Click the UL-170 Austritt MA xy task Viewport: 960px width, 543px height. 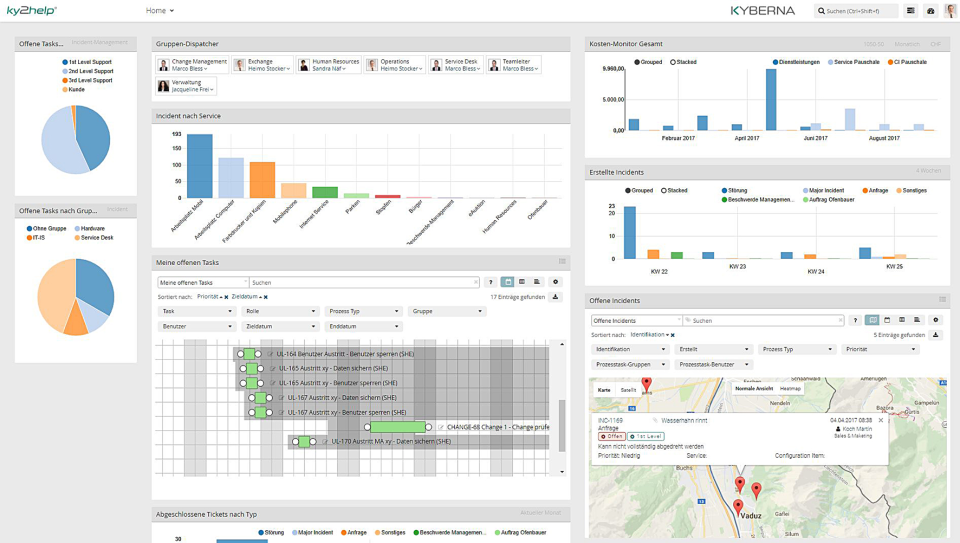pyautogui.click(x=390, y=441)
